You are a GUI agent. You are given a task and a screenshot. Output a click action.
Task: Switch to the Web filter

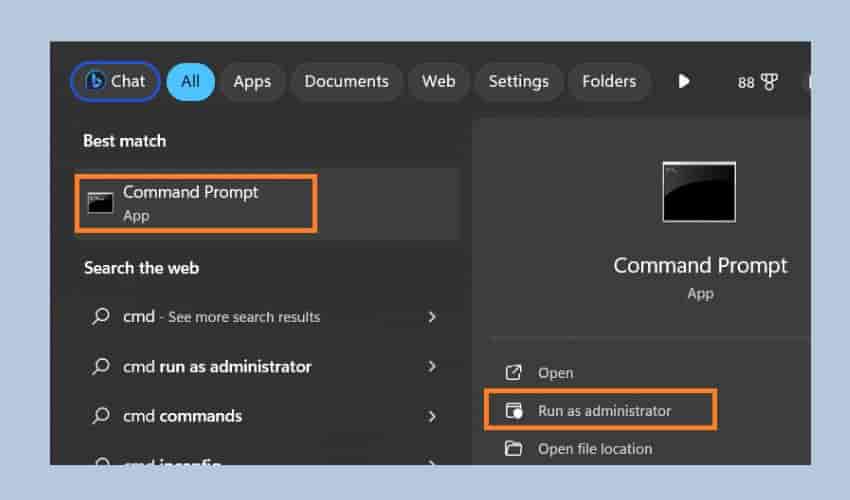click(439, 81)
